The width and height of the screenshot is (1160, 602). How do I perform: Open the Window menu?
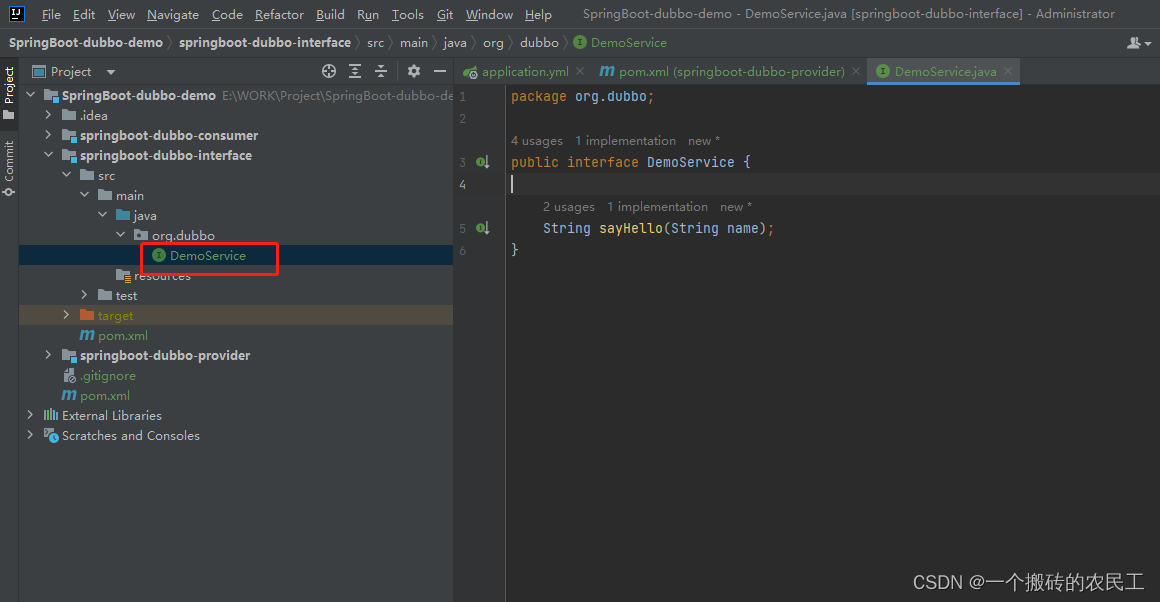tap(489, 14)
